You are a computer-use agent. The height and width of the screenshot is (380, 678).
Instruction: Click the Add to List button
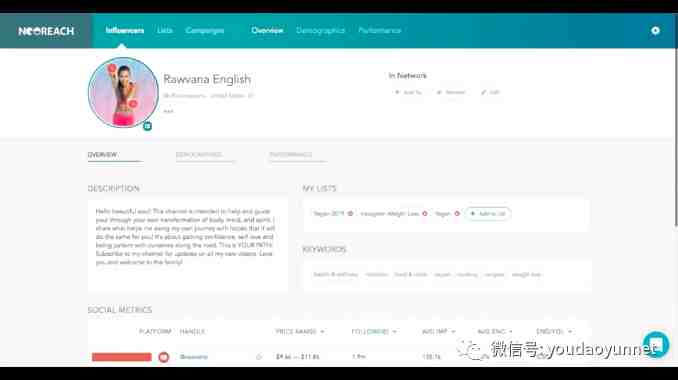[488, 214]
